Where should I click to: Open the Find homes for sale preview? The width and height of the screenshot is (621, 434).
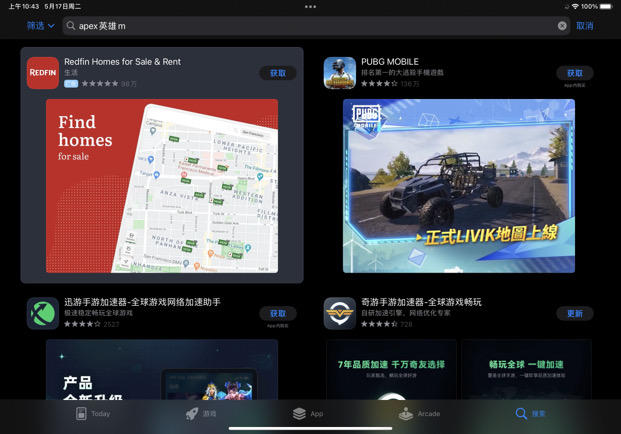(162, 186)
